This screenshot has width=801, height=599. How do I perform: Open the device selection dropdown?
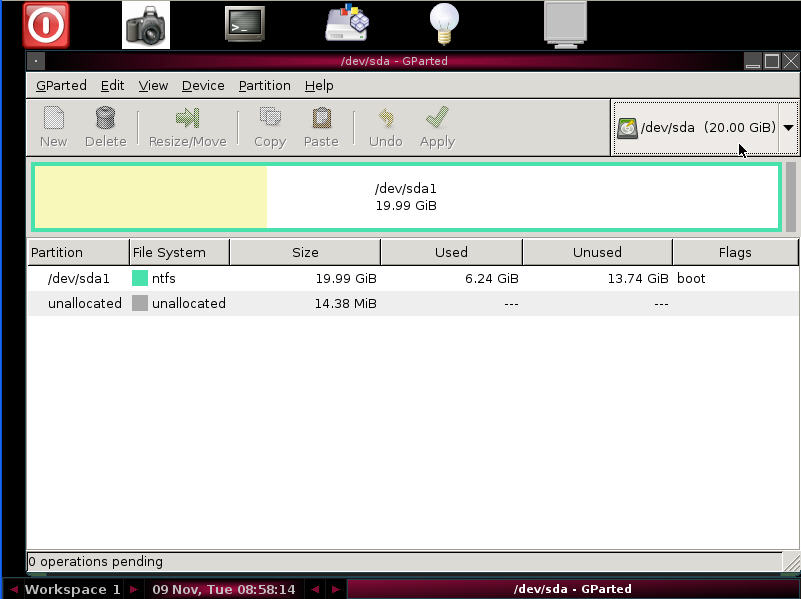(x=789, y=127)
